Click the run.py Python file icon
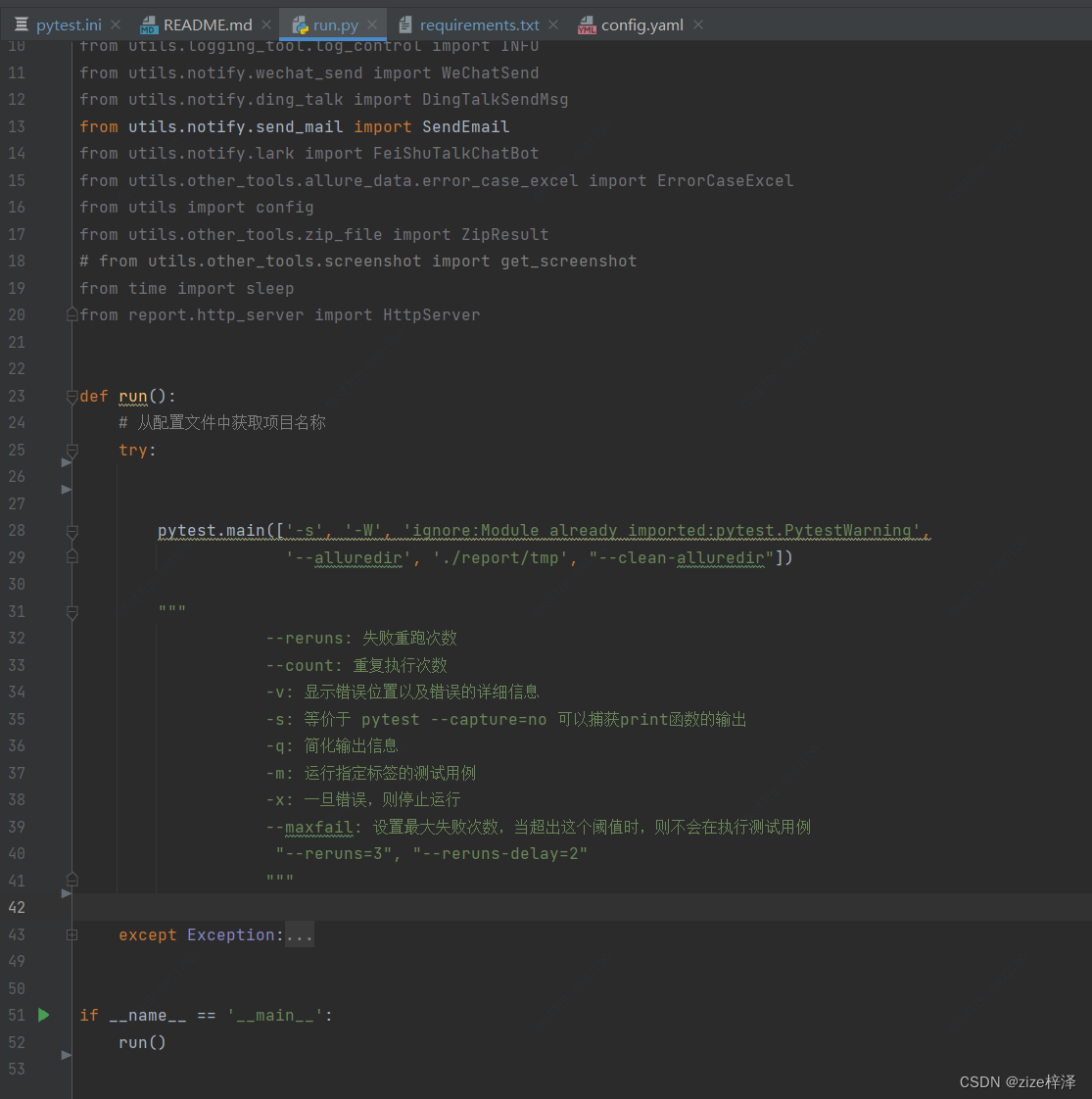Screen dimensions: 1092x1099 [301, 25]
